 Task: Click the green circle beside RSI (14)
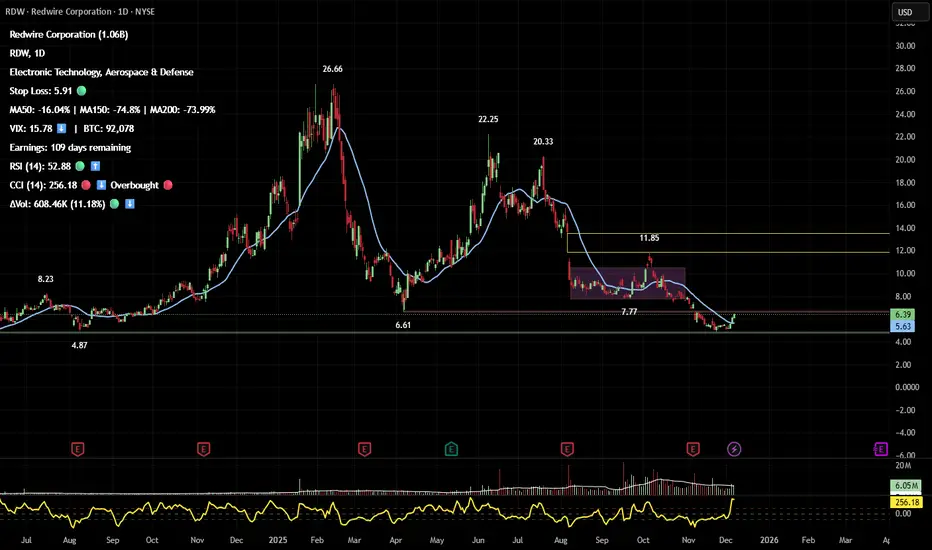tap(80, 166)
